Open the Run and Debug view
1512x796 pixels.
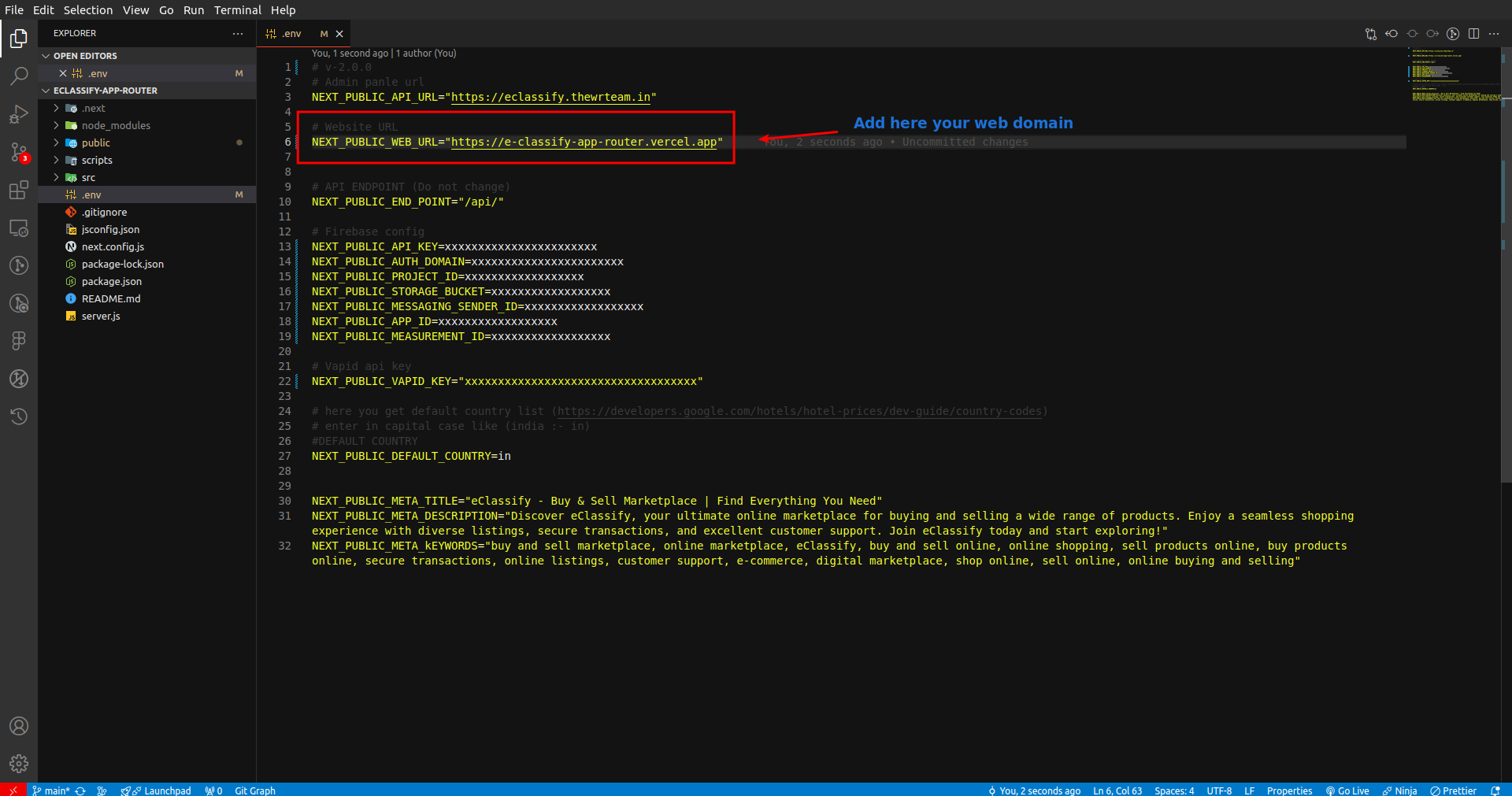(19, 114)
